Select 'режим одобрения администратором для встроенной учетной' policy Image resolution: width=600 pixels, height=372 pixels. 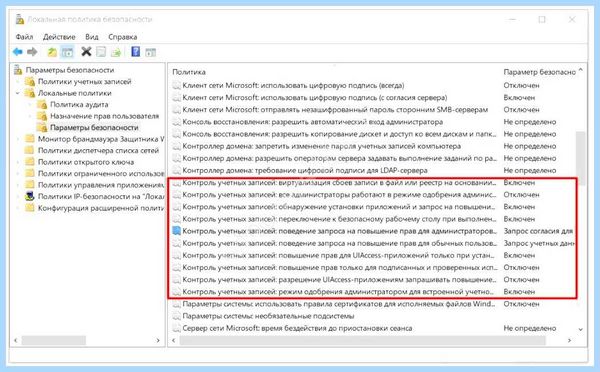(x=338, y=292)
